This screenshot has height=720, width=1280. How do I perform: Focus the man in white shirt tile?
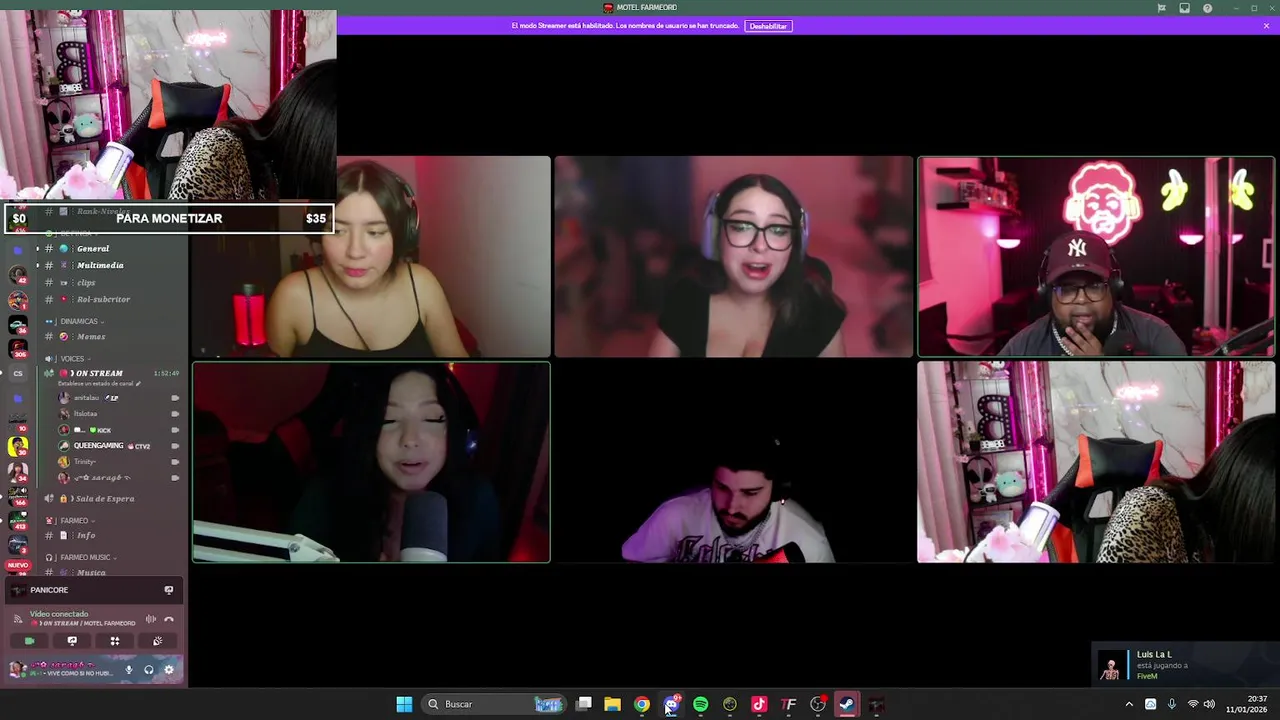pyautogui.click(x=734, y=462)
